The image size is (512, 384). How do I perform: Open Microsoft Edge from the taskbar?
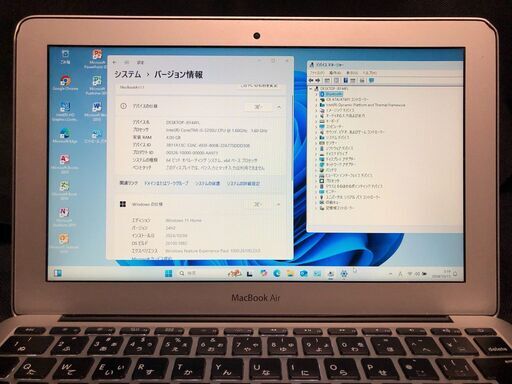[277, 274]
